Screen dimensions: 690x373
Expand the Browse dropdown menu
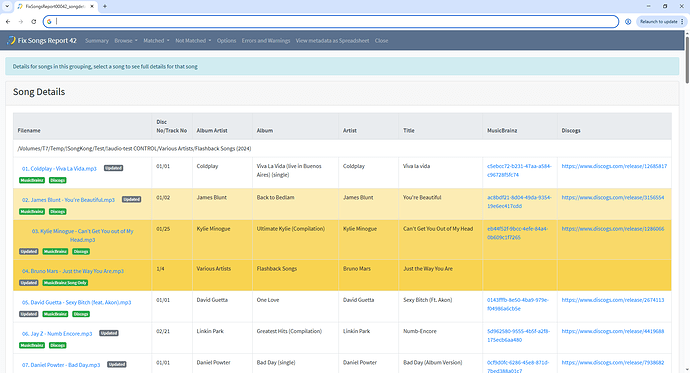[x=126, y=40]
